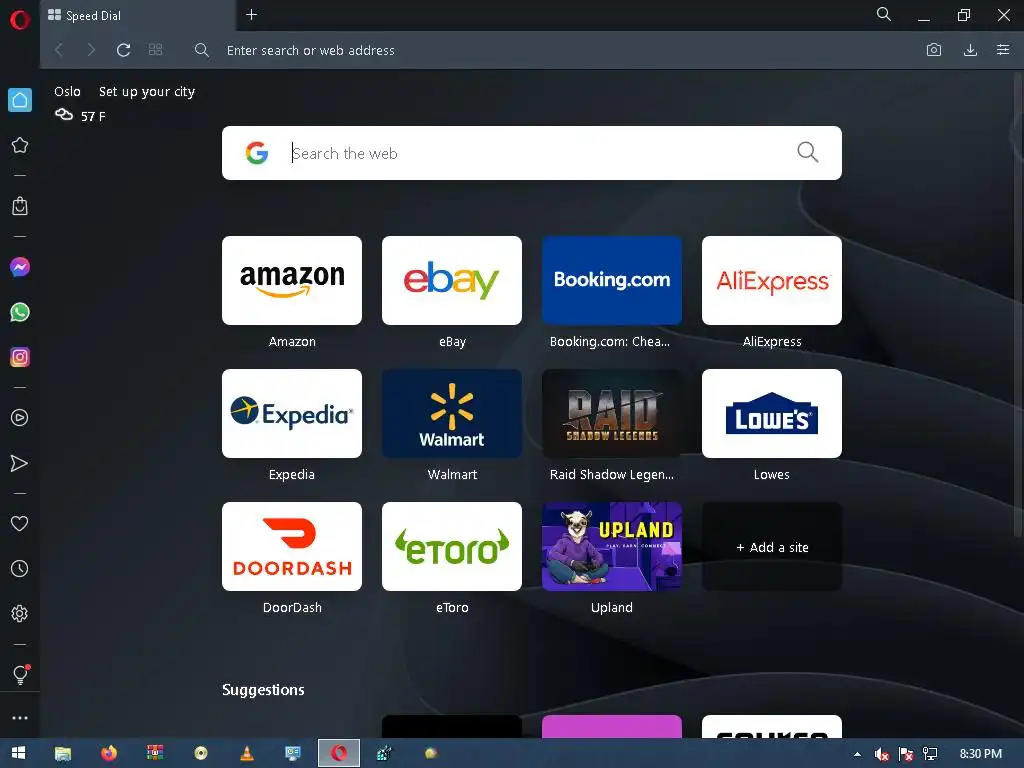Open WhatsApp in the sidebar
Image resolution: width=1024 pixels, height=768 pixels.
click(x=20, y=312)
